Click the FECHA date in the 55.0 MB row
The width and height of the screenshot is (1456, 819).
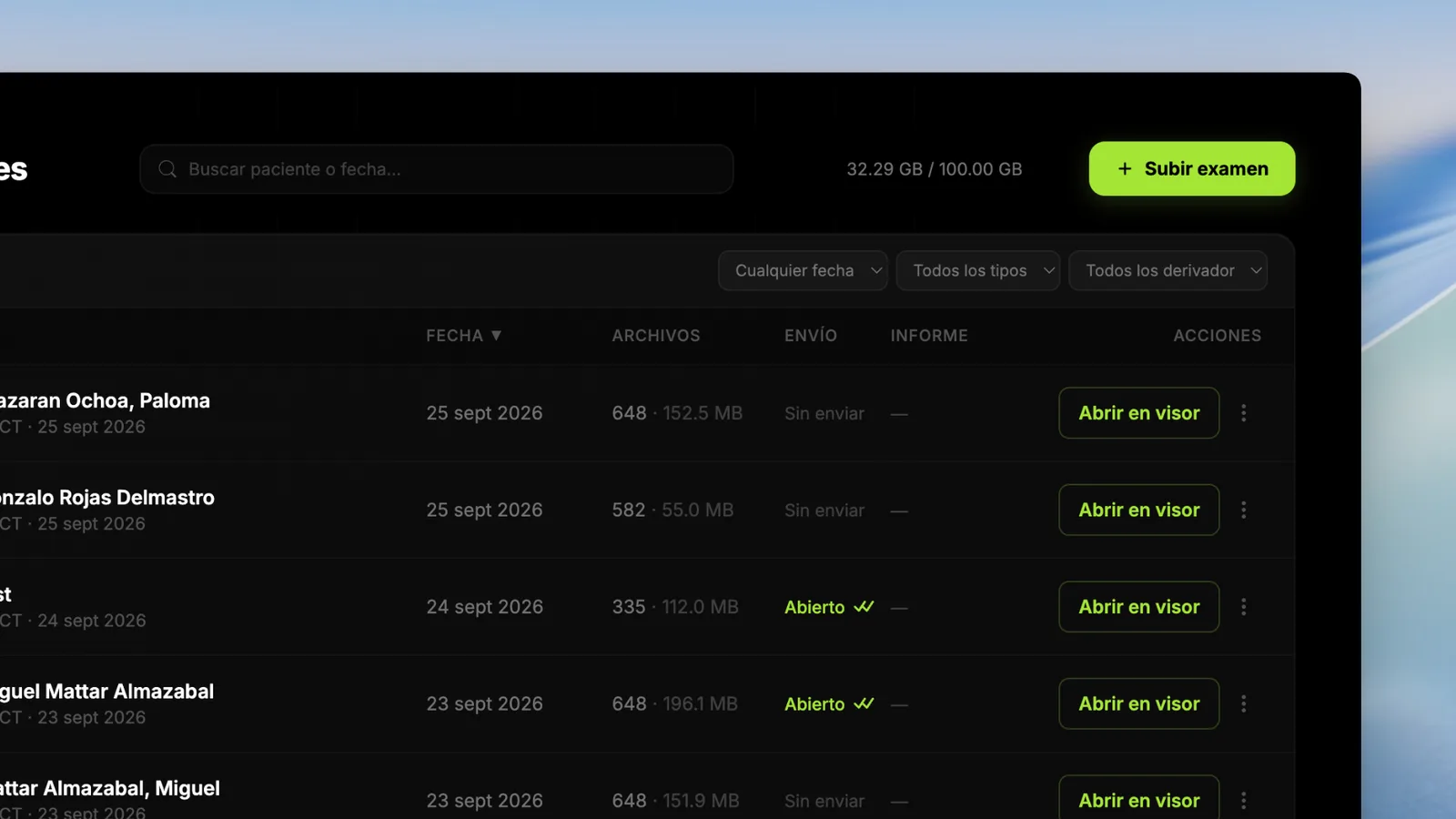[484, 511]
